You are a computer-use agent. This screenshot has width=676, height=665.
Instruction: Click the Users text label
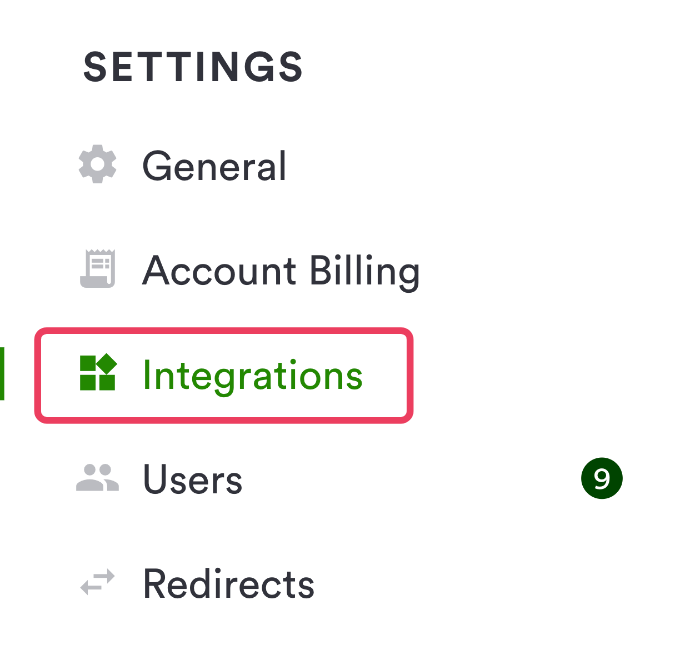[192, 480]
